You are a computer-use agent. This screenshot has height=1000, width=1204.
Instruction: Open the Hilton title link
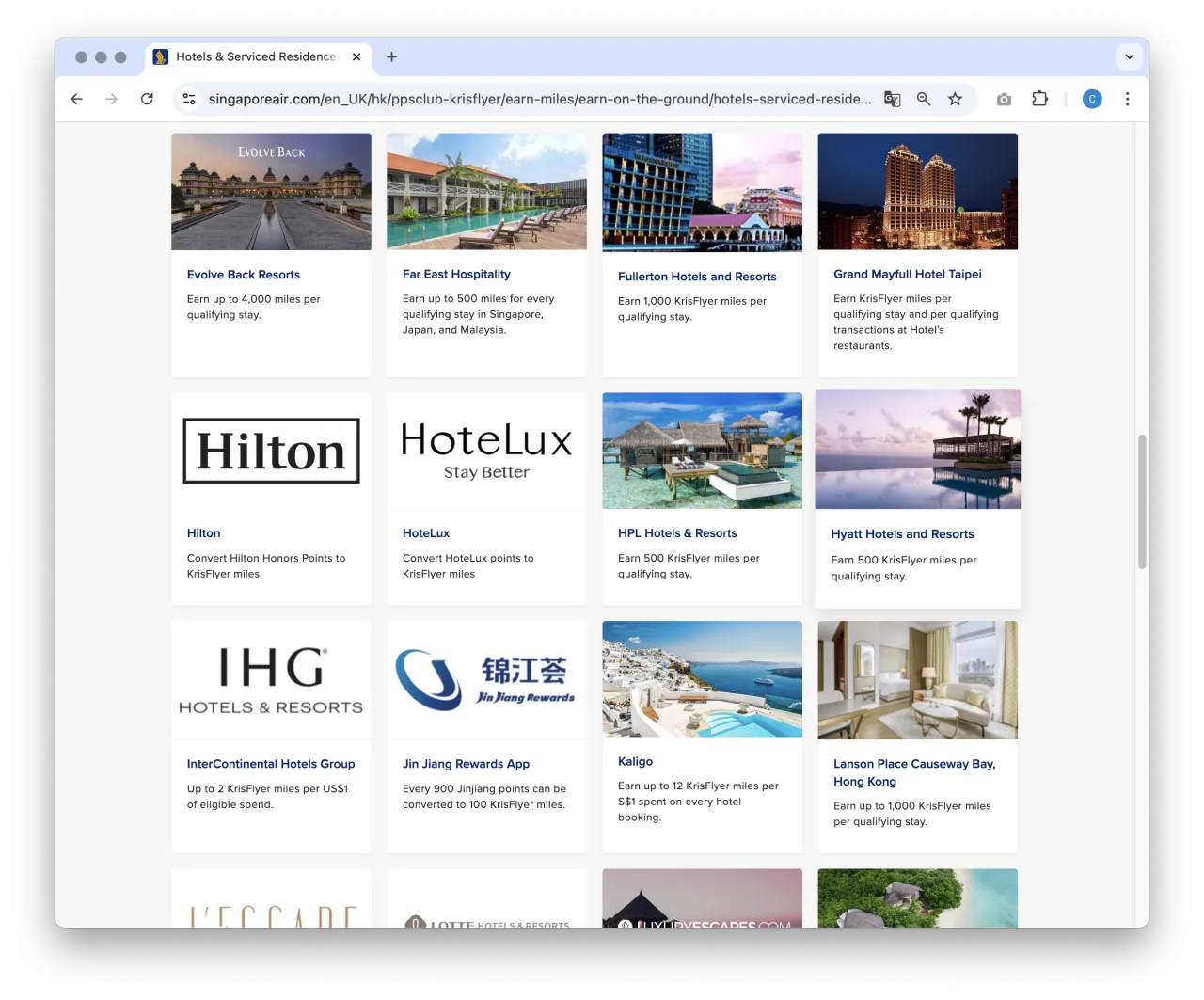(x=203, y=533)
